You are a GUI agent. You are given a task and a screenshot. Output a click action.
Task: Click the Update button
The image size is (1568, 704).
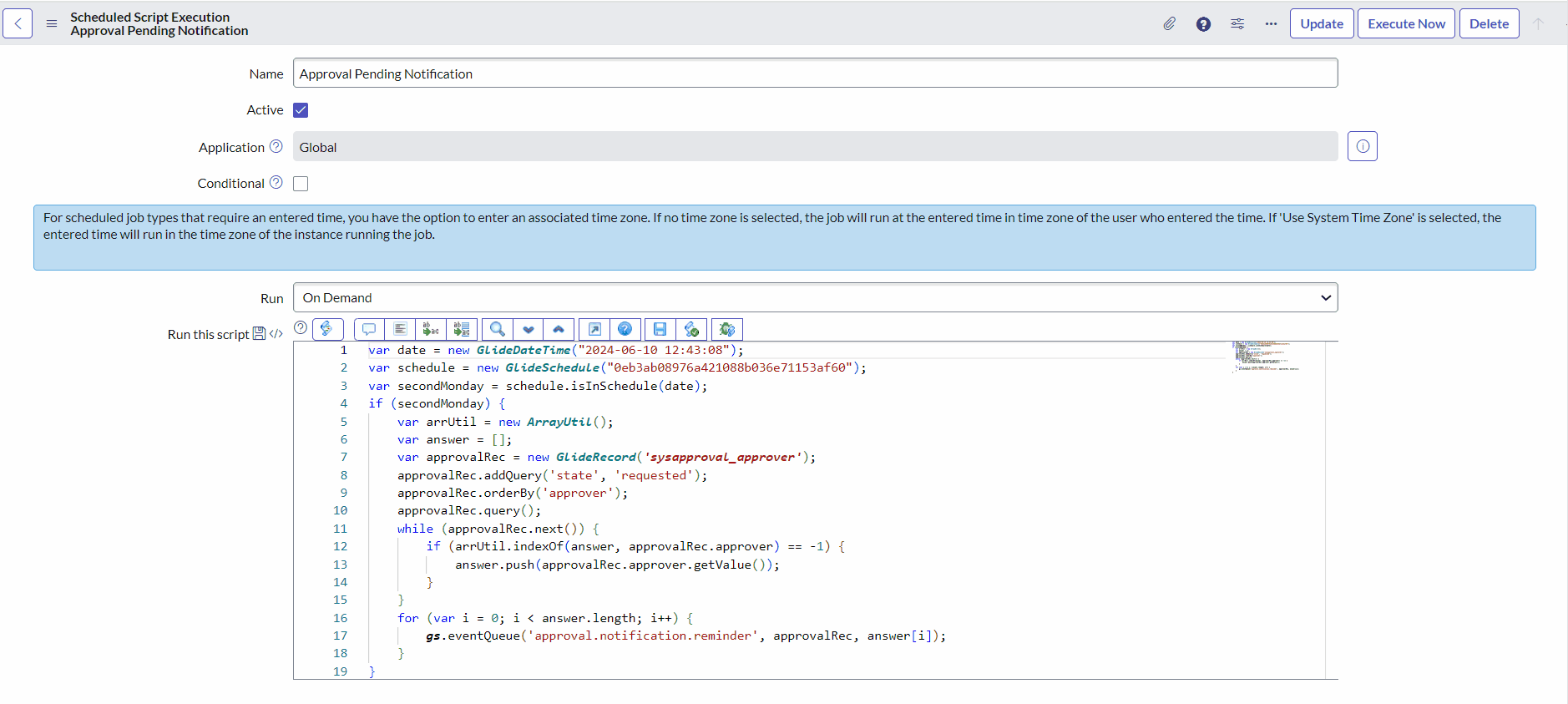click(1322, 23)
